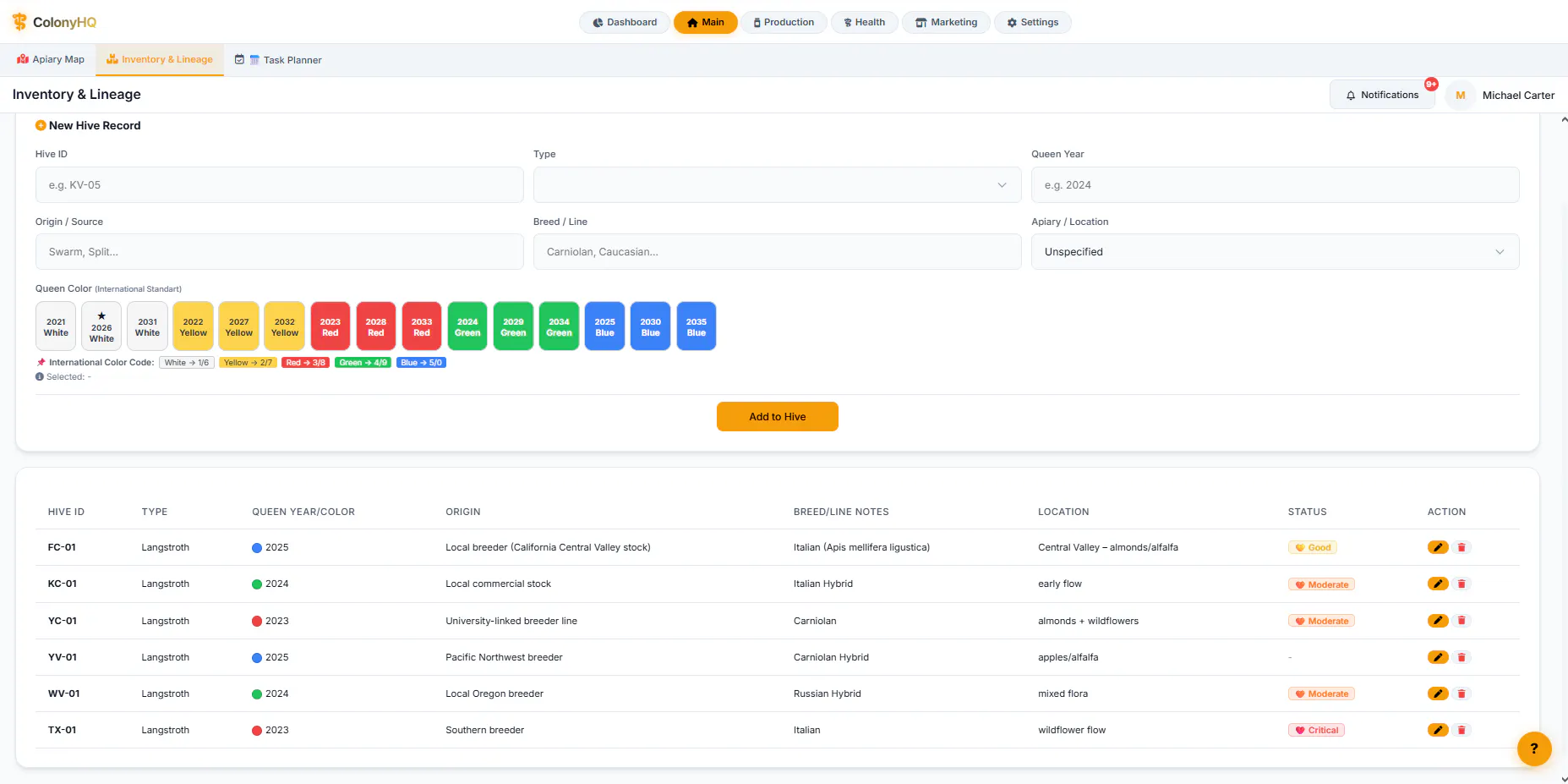The image size is (1568, 784).
Task: Click the Breed / Line input field
Action: 777,252
